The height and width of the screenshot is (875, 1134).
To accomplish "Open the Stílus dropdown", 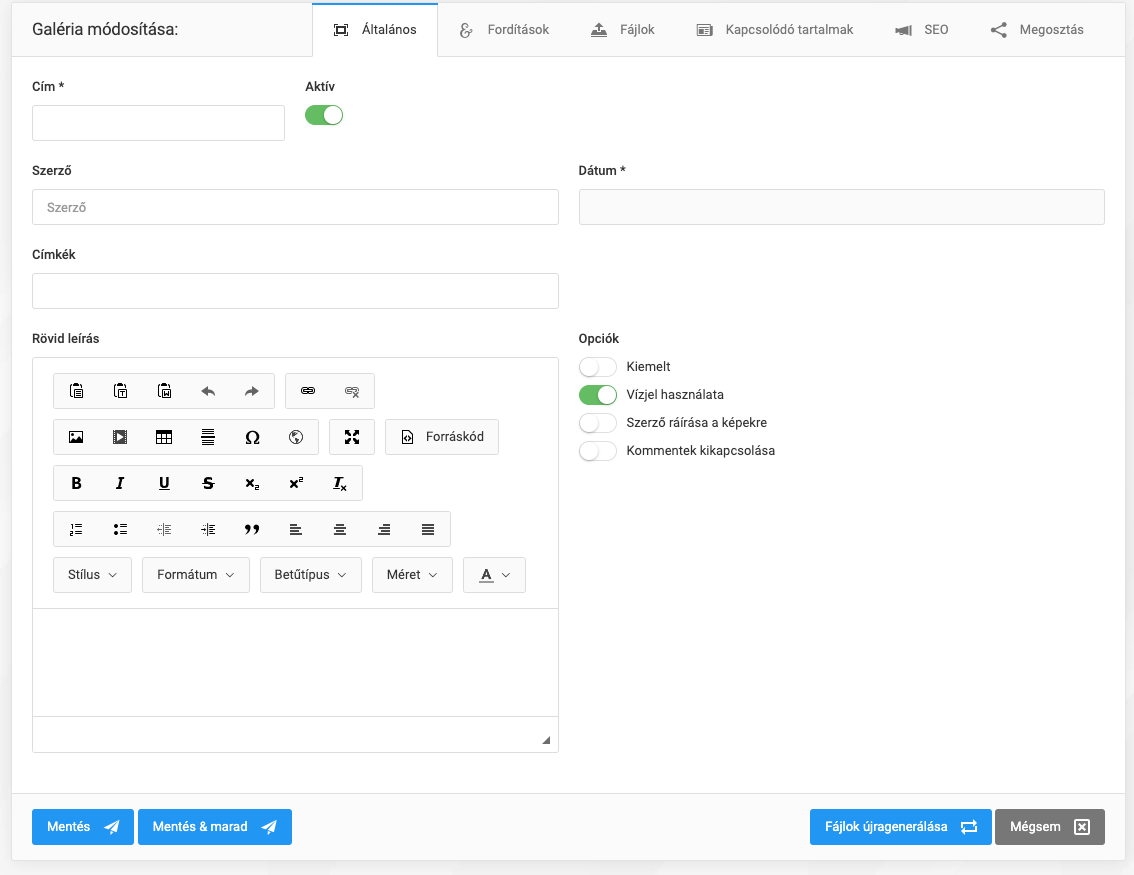I will pyautogui.click(x=92, y=575).
